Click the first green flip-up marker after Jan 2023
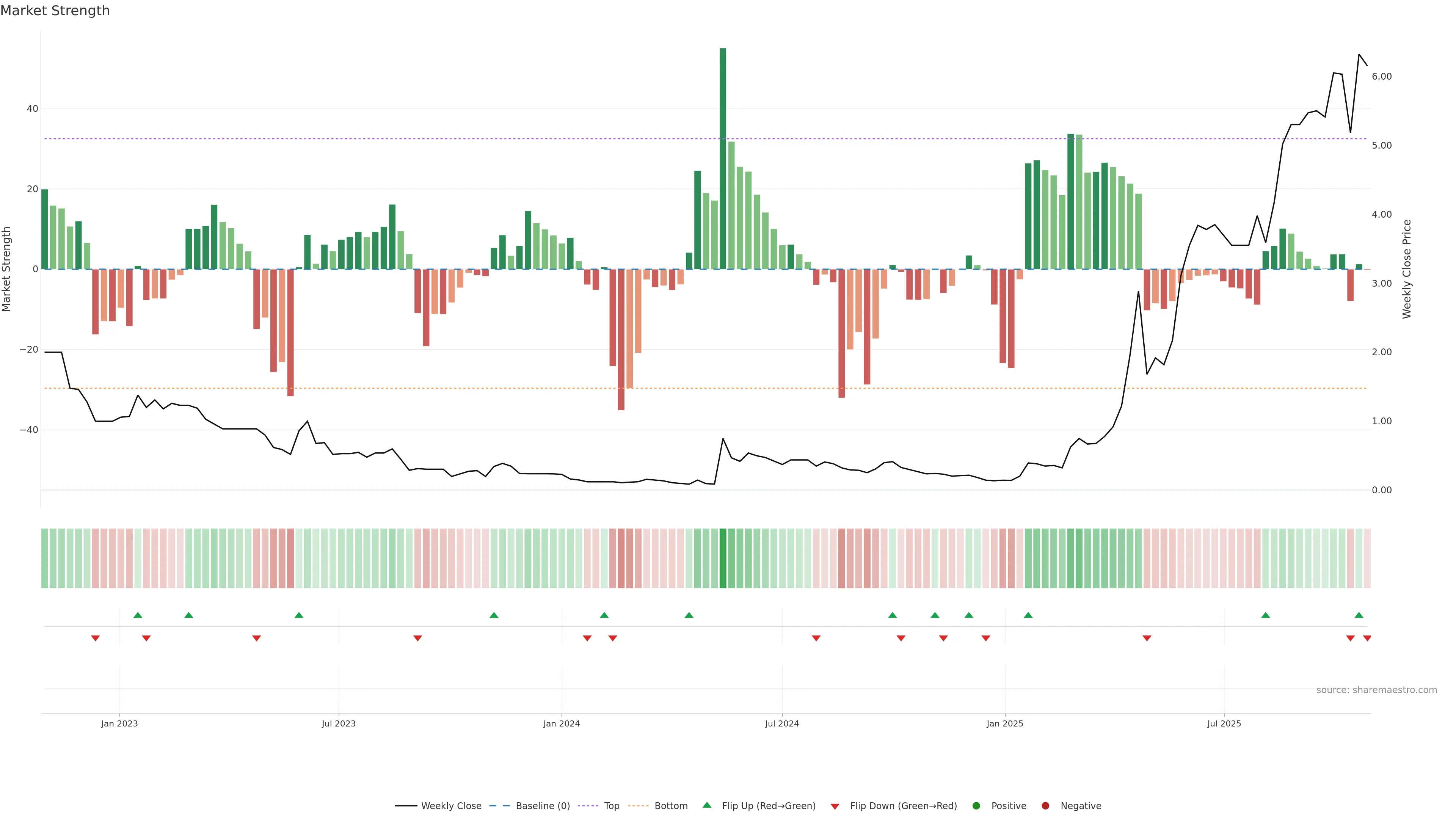Screen dimensions: 1456x819 tap(137, 615)
